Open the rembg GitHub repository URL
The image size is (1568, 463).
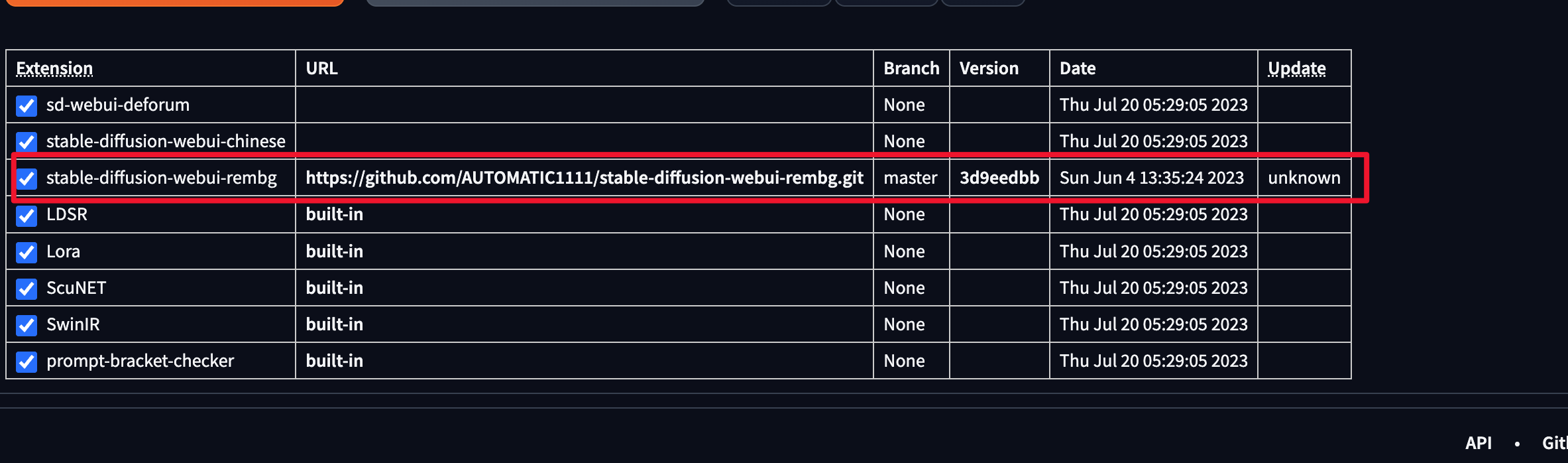point(585,178)
